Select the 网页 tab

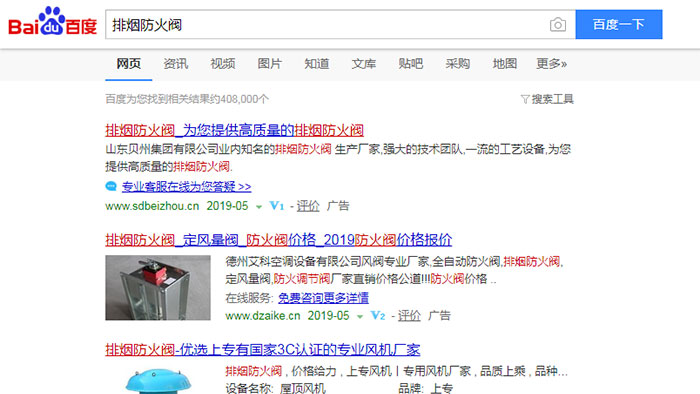click(129, 64)
